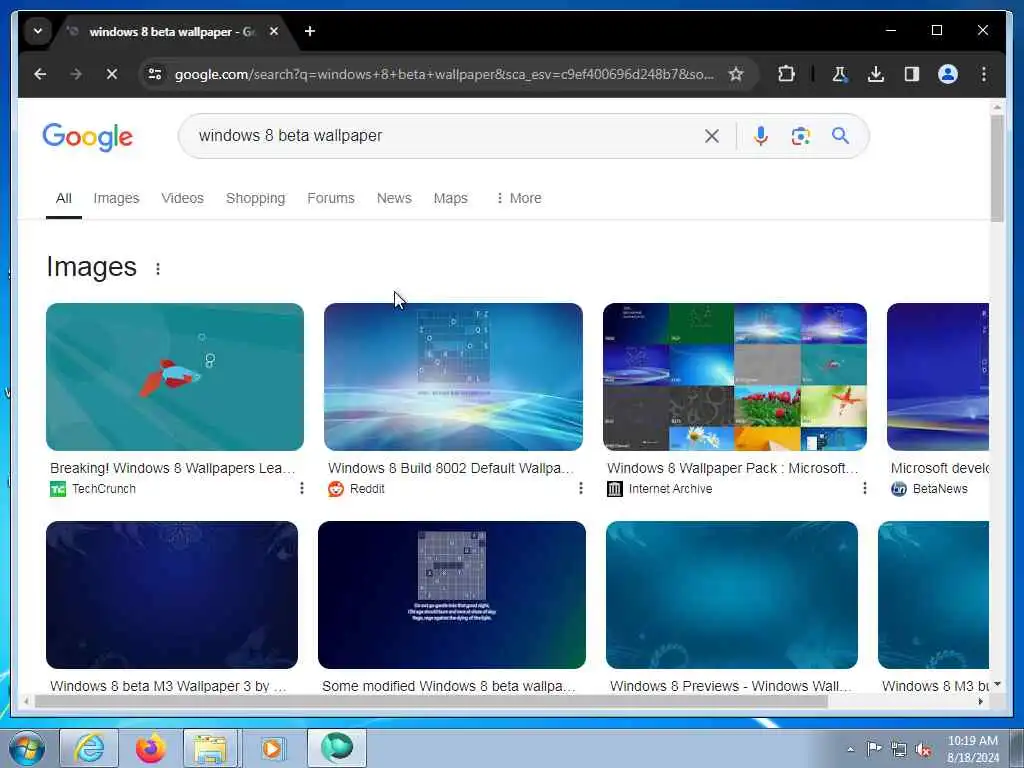Launch Firefox from the taskbar

point(150,748)
